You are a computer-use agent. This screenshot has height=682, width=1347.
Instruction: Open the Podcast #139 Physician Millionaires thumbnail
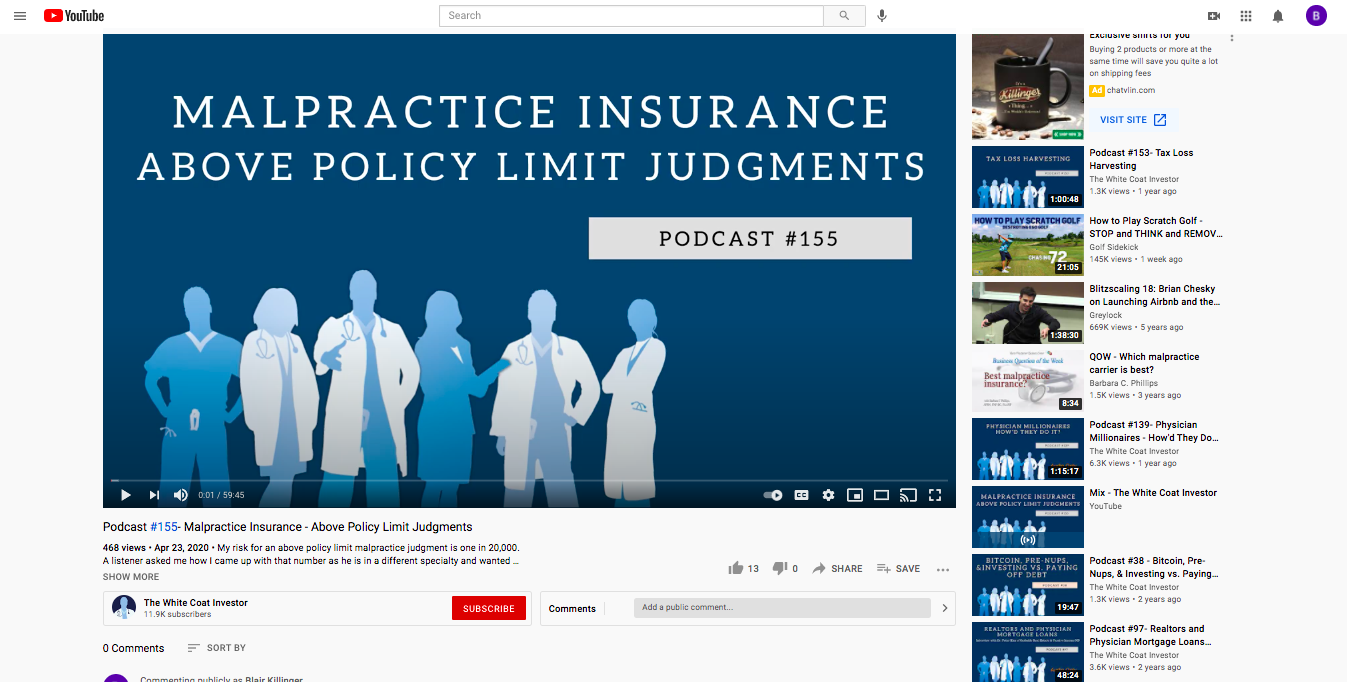tap(1027, 449)
